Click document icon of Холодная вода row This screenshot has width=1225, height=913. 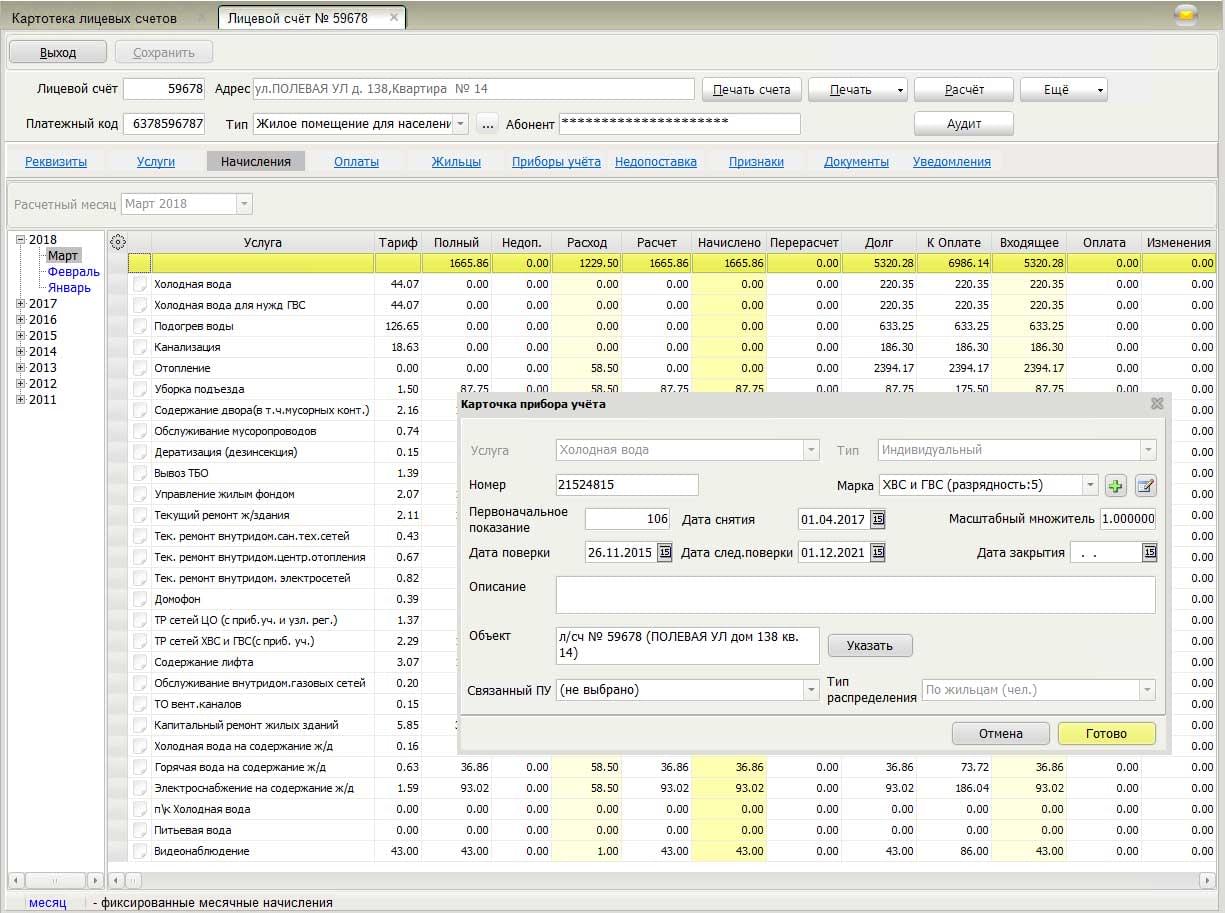pos(140,284)
